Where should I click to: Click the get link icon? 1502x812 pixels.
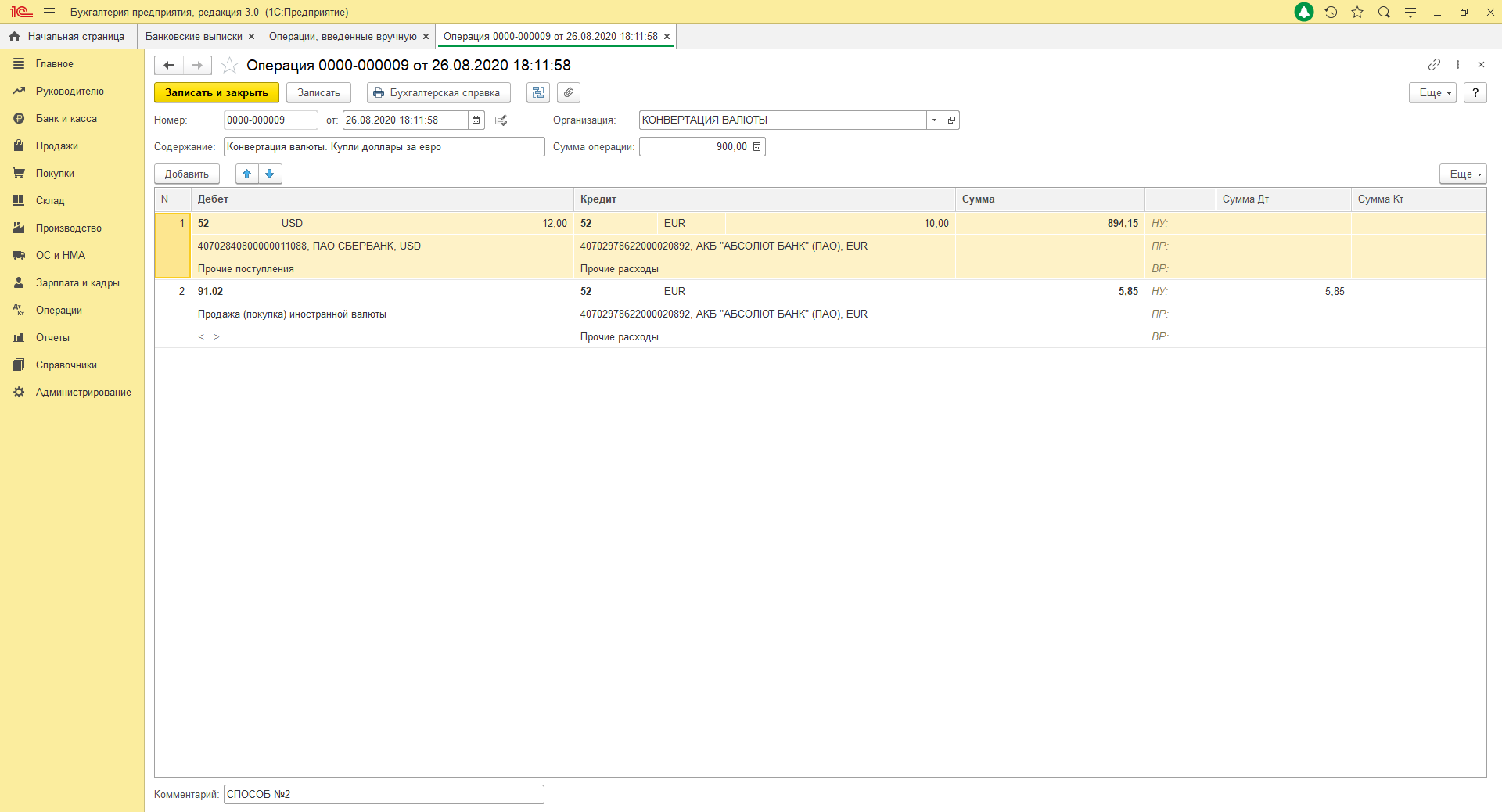click(1434, 65)
